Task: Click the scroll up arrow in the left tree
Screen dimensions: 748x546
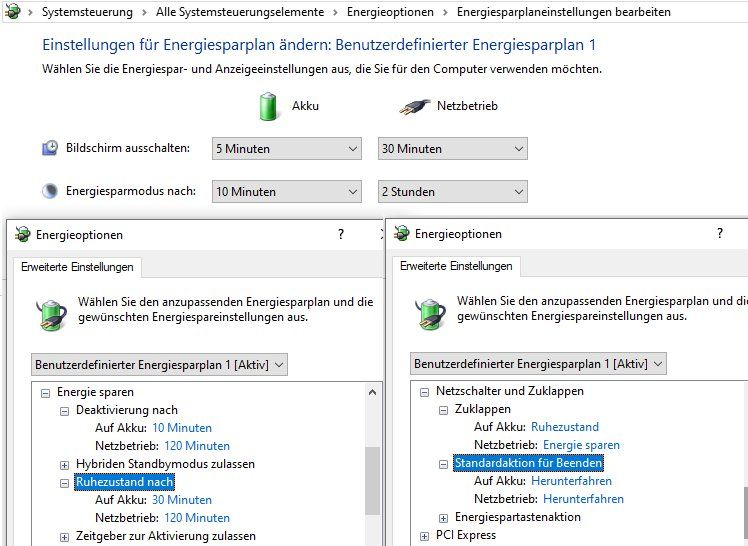Action: [373, 392]
